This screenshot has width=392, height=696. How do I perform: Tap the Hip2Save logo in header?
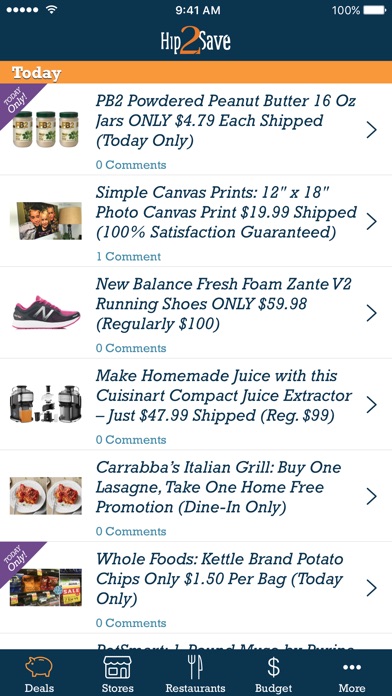click(x=196, y=42)
